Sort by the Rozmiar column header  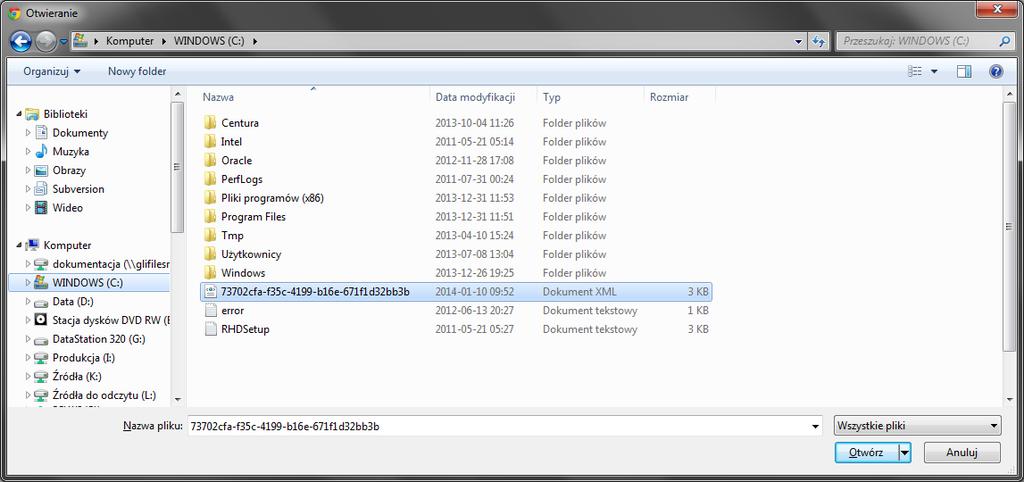(669, 97)
